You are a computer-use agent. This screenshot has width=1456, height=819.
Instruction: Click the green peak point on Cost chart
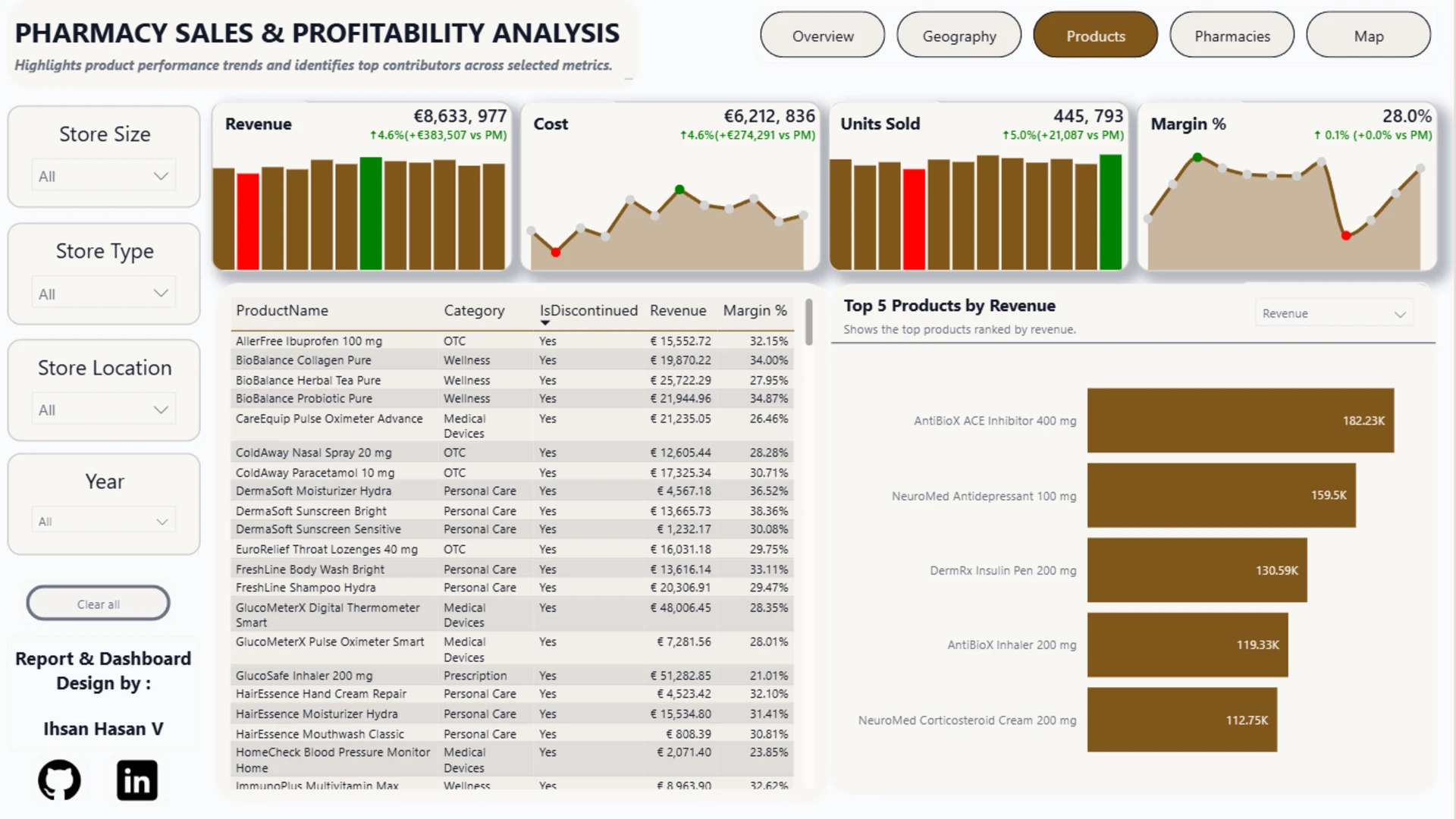679,190
